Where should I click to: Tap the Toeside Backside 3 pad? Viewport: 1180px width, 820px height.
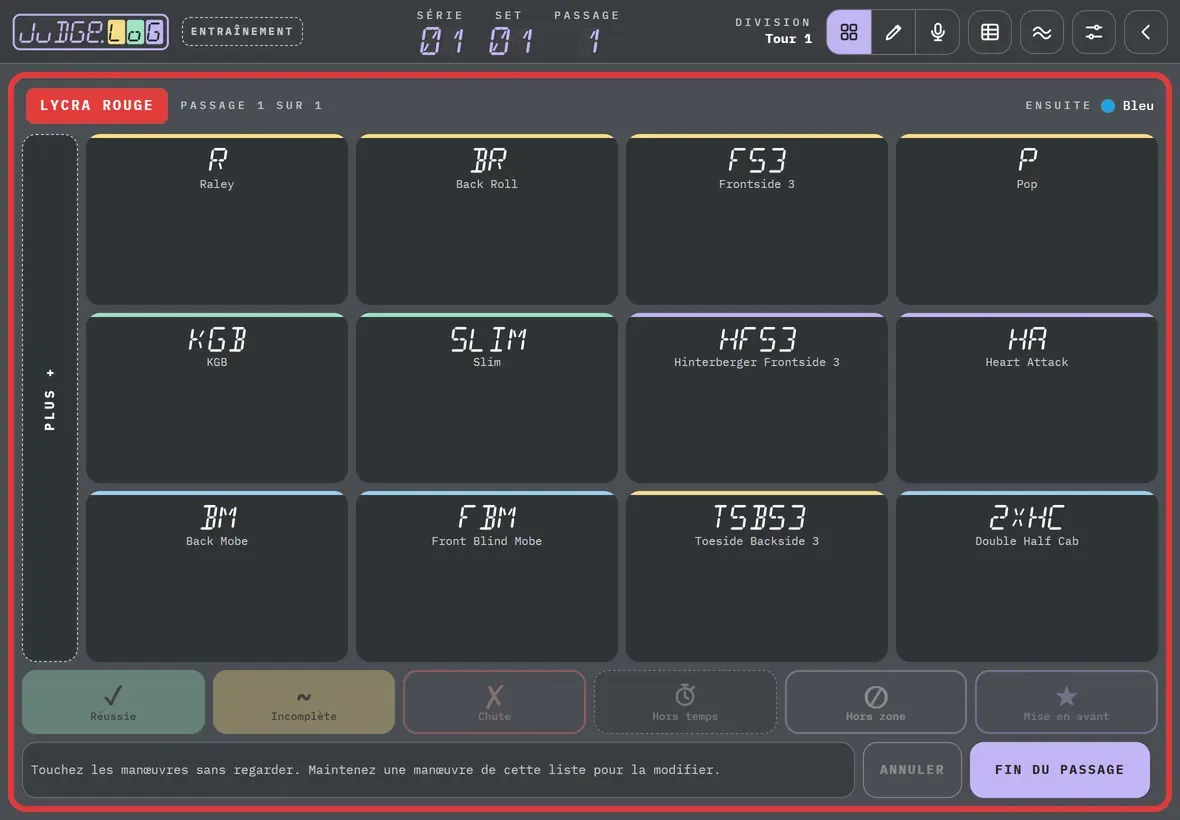pyautogui.click(x=757, y=577)
